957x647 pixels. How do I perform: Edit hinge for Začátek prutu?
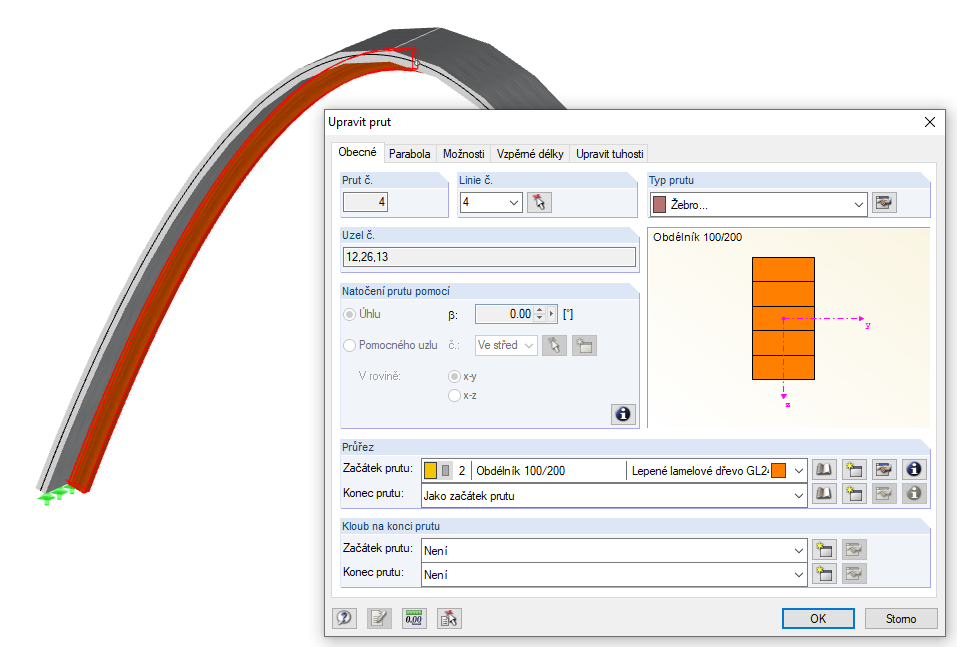(854, 549)
